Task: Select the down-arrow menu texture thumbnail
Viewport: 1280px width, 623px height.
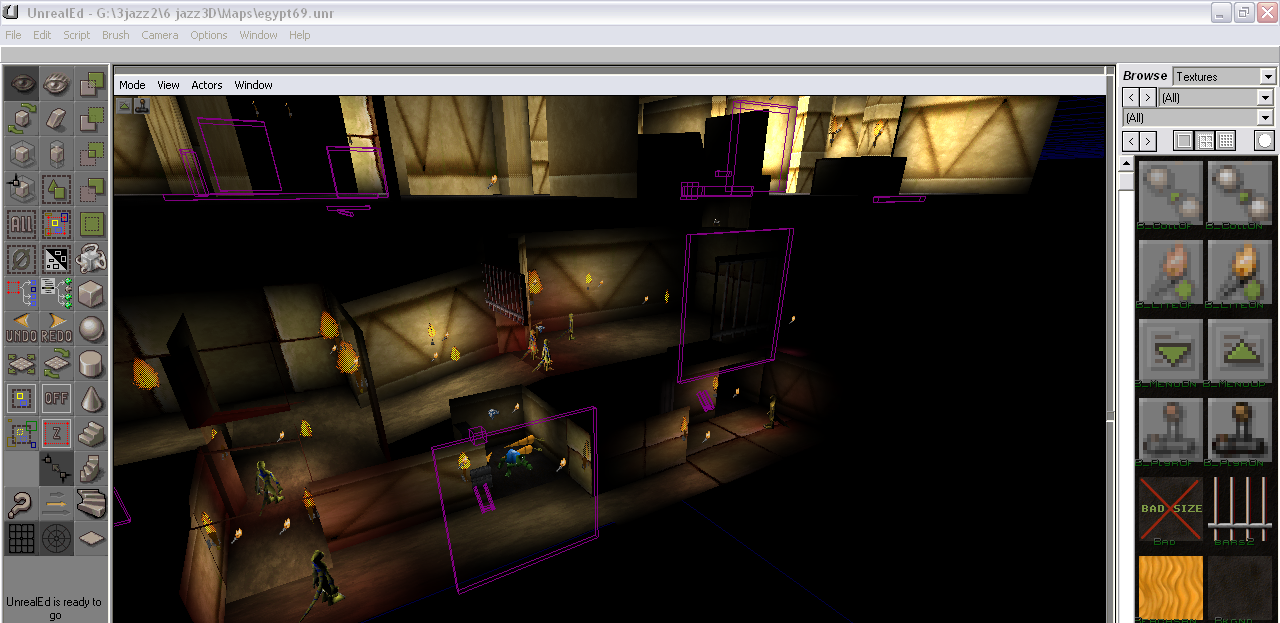Action: pos(1171,352)
